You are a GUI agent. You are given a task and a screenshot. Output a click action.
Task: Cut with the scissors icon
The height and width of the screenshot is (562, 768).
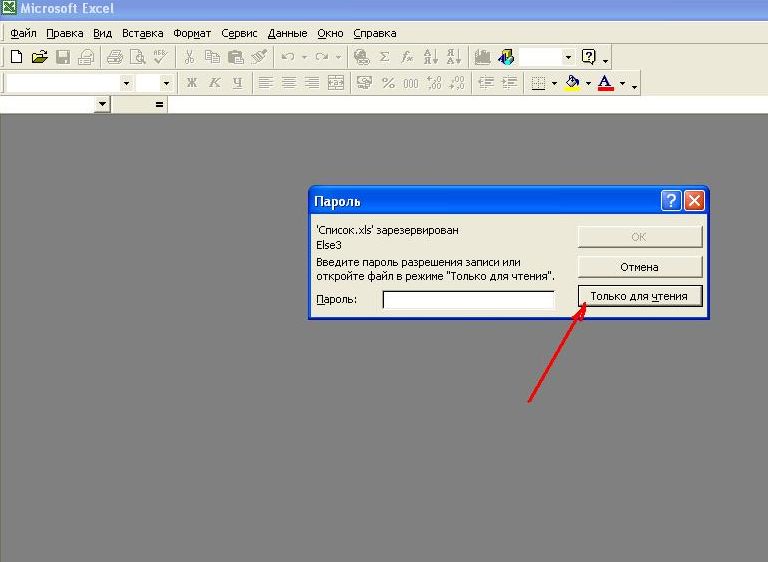[x=189, y=57]
